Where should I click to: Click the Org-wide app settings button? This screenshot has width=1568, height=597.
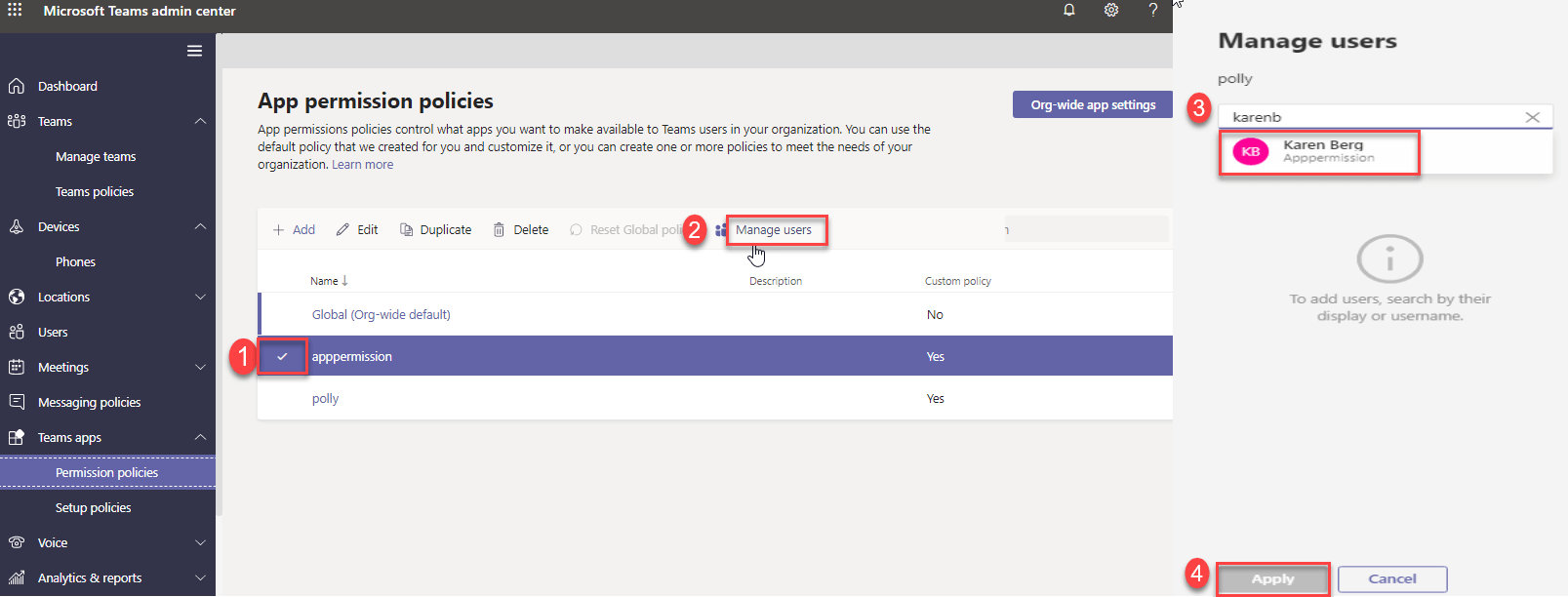pos(1093,104)
